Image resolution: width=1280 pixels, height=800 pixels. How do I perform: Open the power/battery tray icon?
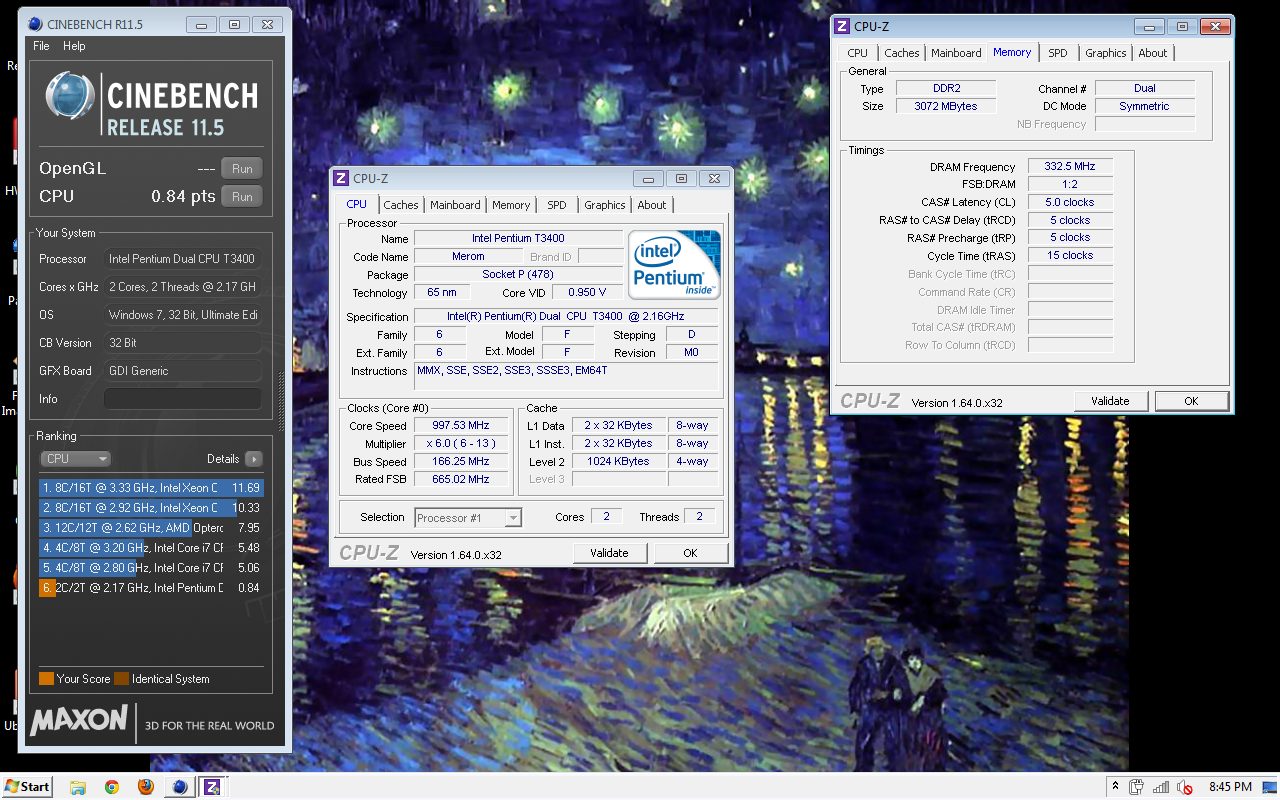[x=1137, y=787]
